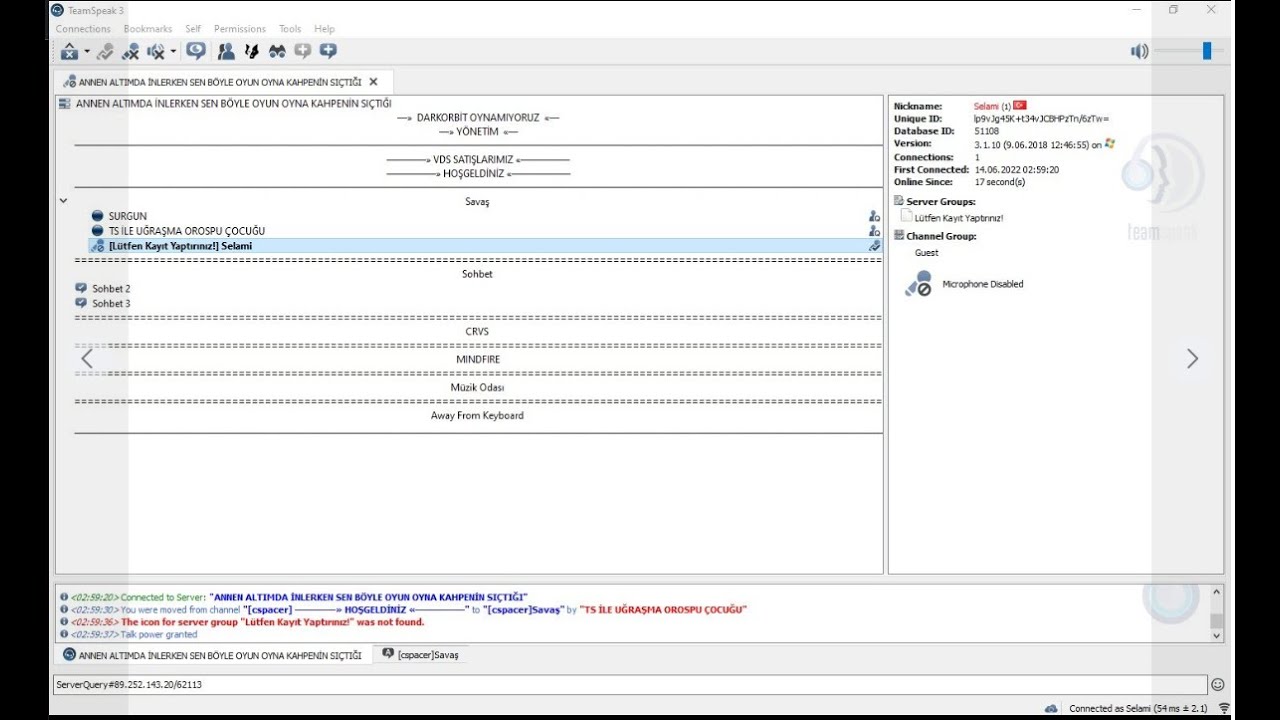
Task: Click the binoculars search toolbar icon
Action: (277, 51)
